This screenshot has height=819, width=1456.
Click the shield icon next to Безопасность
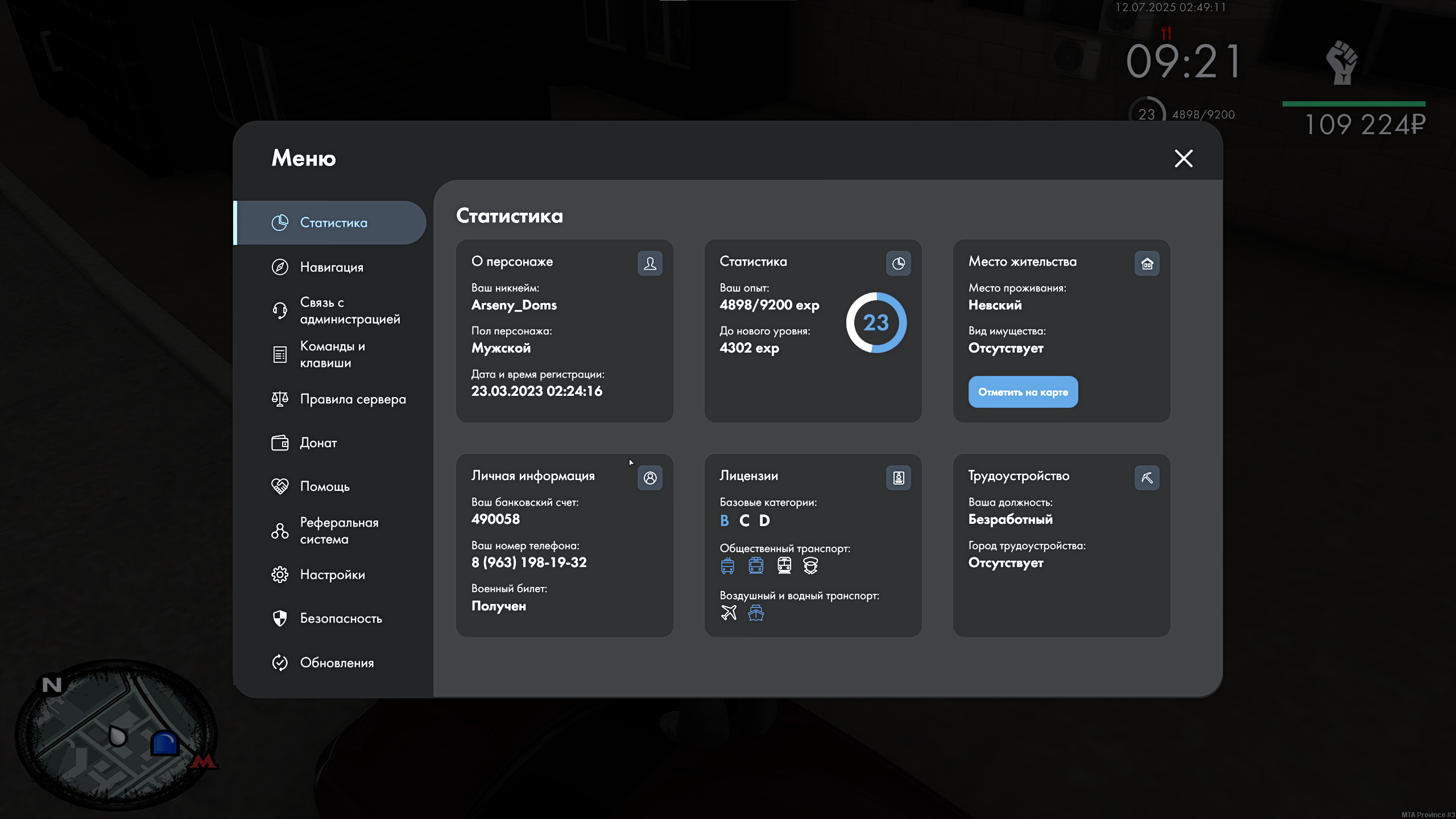(x=280, y=618)
